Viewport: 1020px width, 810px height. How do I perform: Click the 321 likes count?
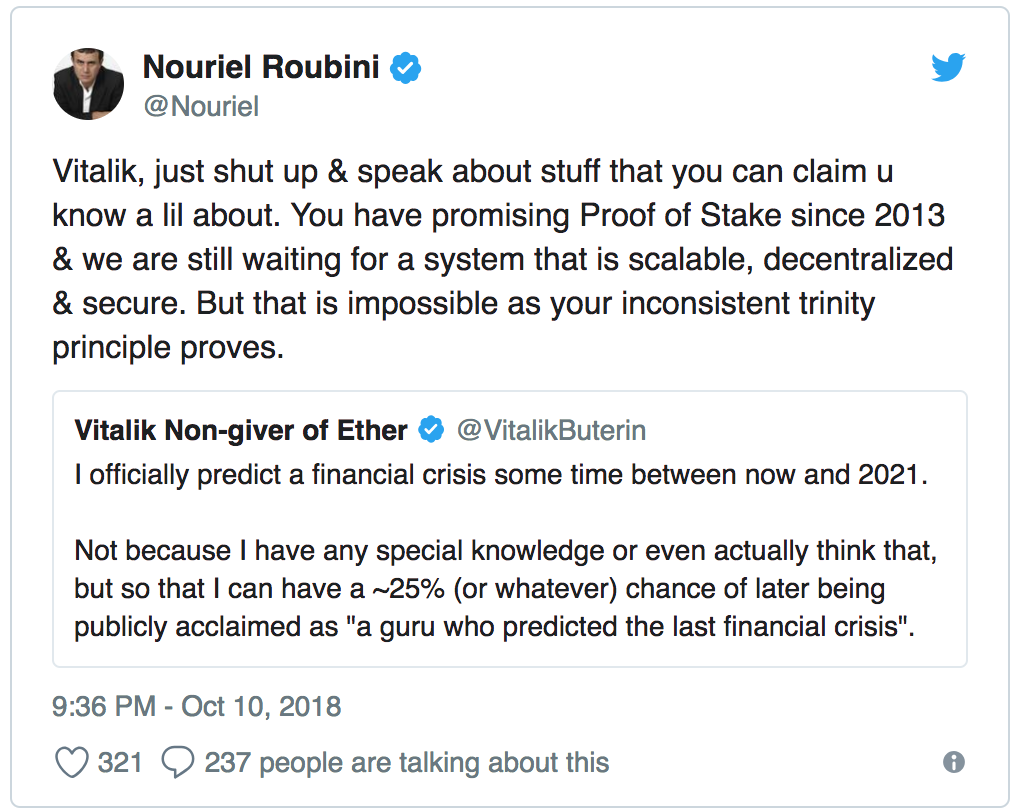click(x=120, y=763)
